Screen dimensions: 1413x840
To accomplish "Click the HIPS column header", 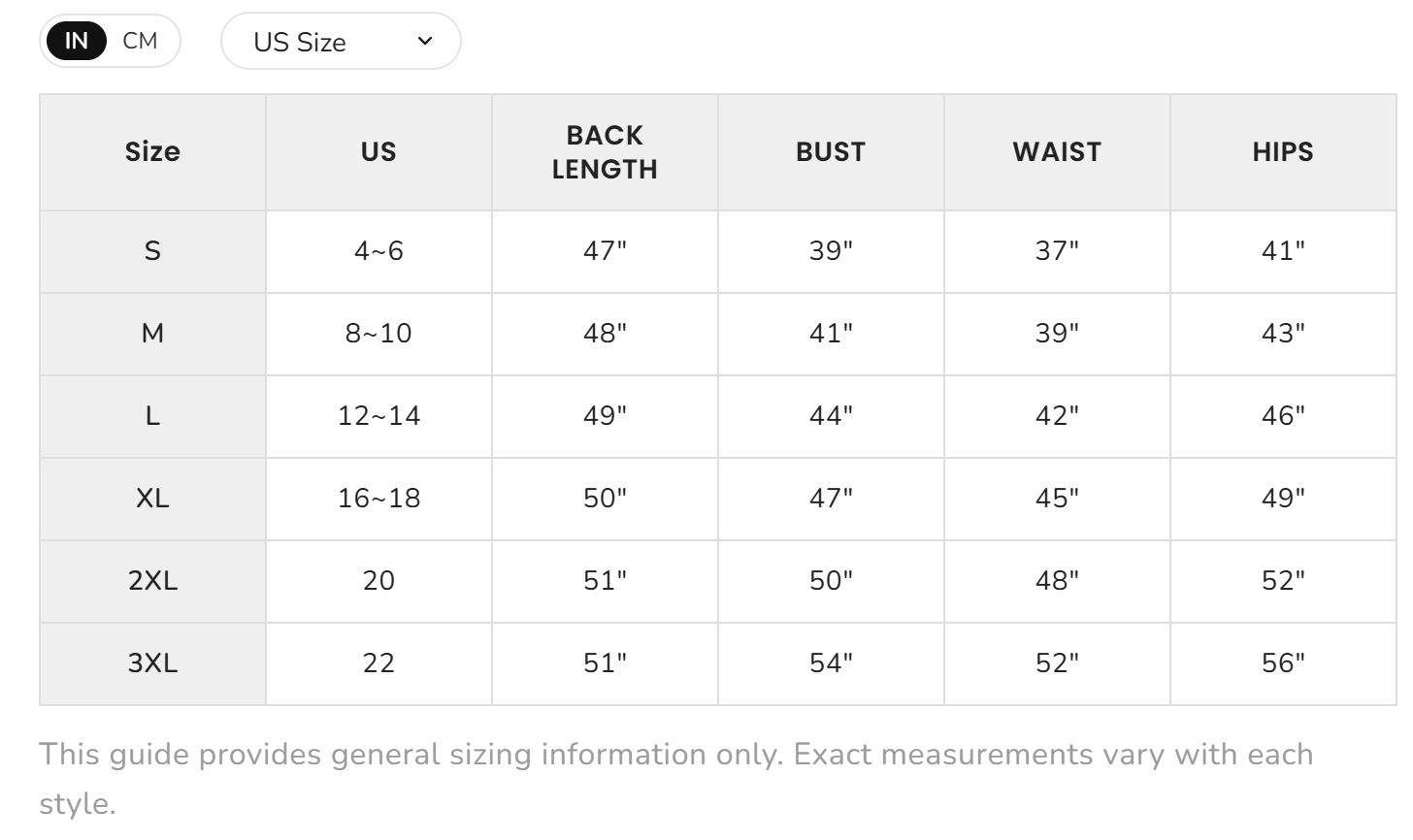I will 1283,151.
